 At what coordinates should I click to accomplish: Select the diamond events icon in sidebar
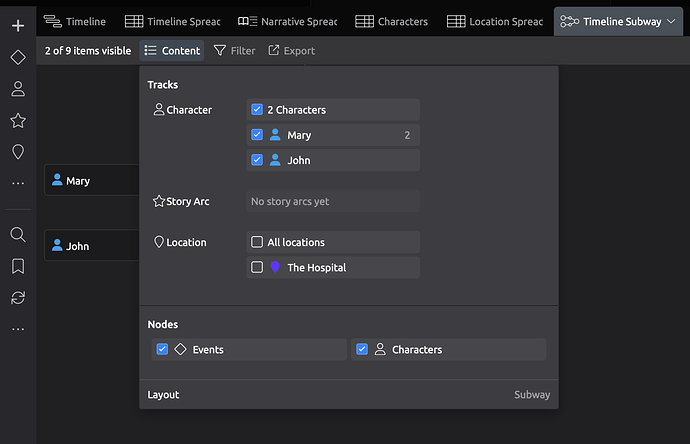click(x=17, y=57)
